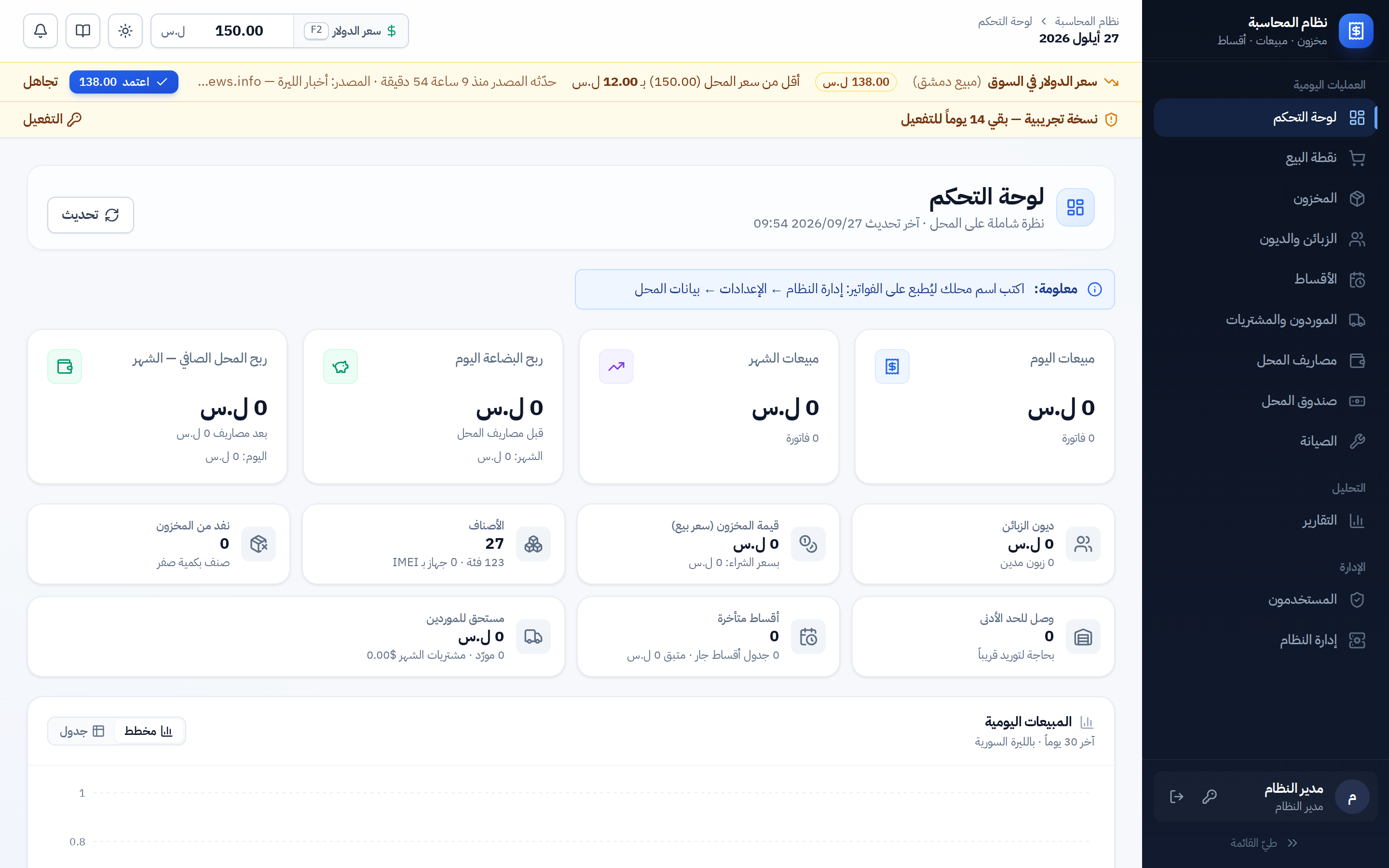Click the bar chart icon for التقارير

coord(1357,521)
